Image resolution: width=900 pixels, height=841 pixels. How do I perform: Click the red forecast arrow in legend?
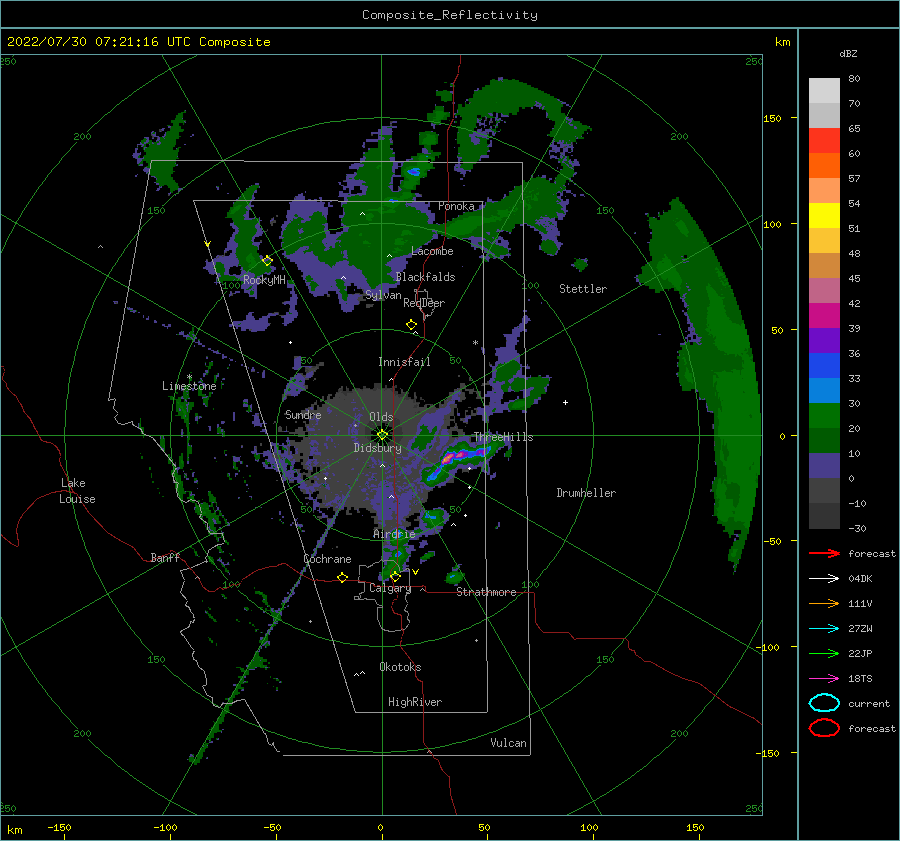(x=824, y=553)
